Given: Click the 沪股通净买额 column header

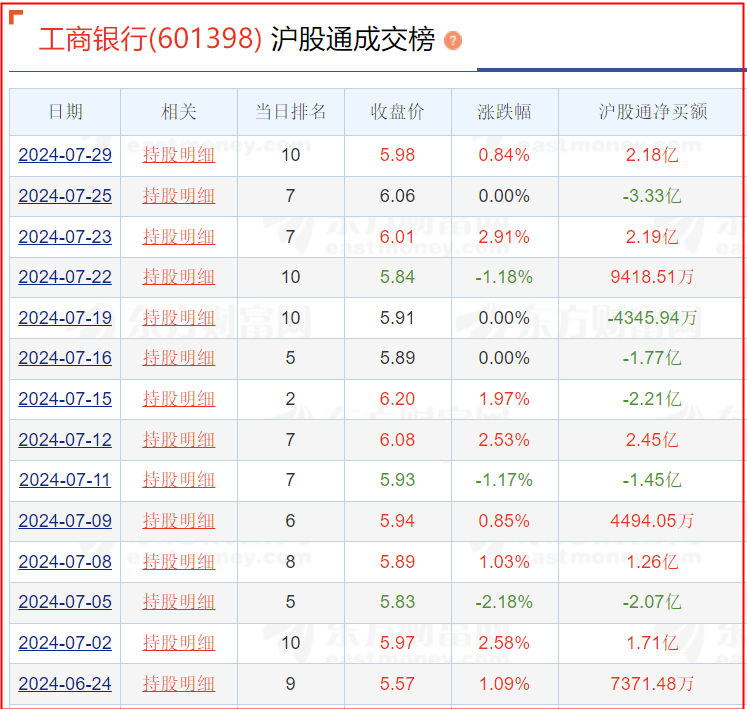Looking at the screenshot, I should pyautogui.click(x=653, y=112).
